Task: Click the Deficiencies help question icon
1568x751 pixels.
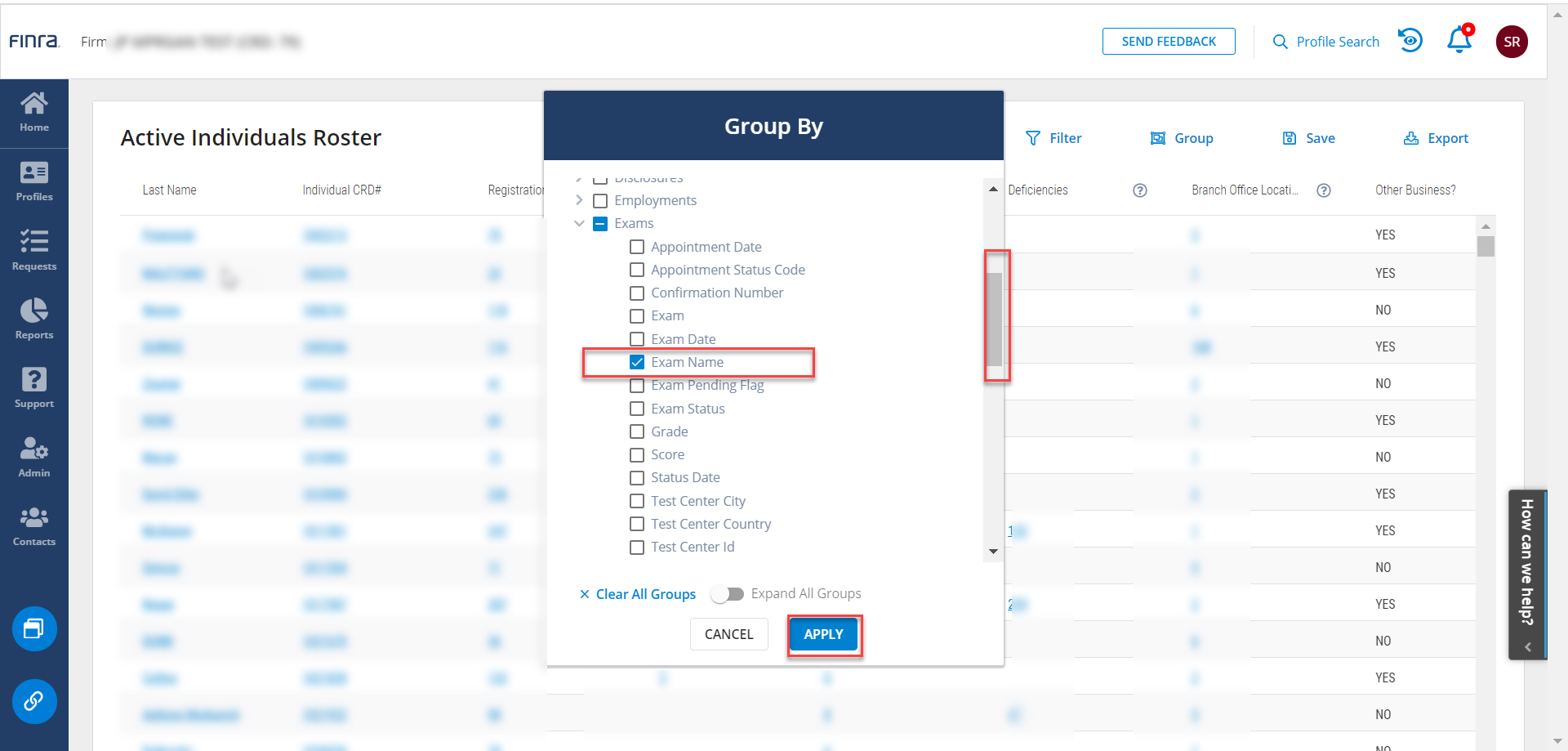Action: [x=1140, y=190]
